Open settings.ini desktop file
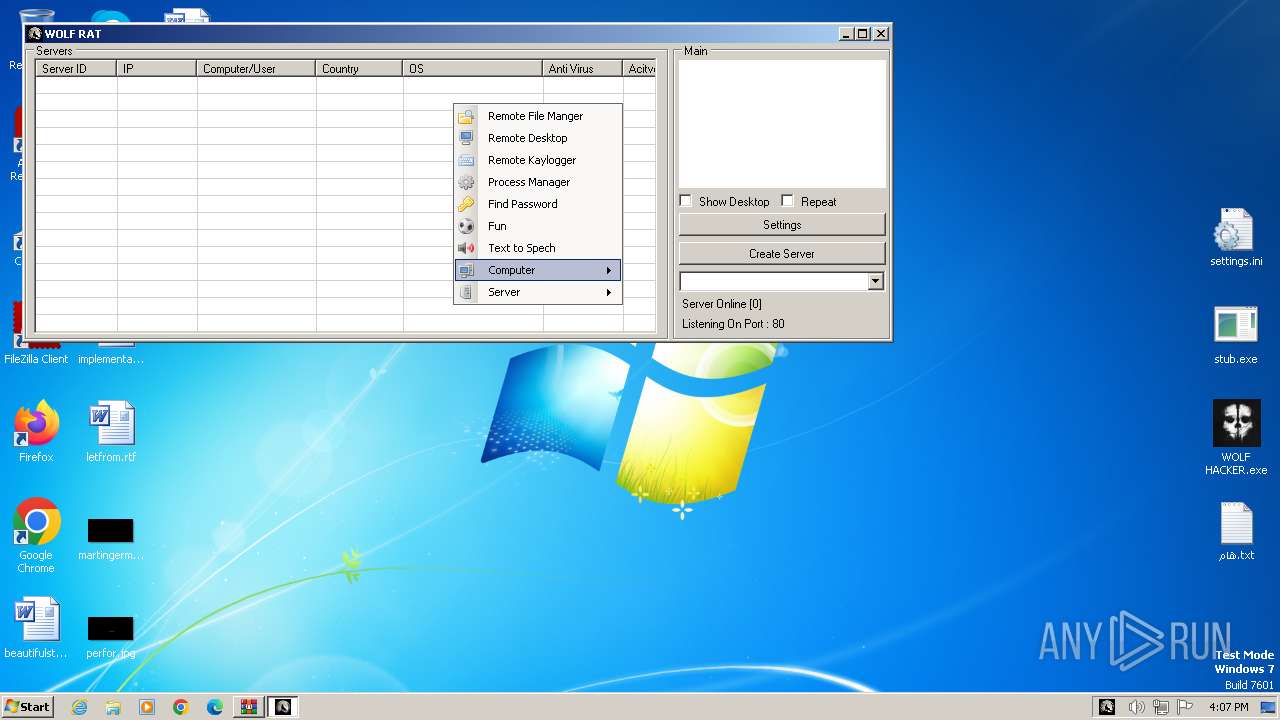The height and width of the screenshot is (720, 1280). coord(1236,238)
